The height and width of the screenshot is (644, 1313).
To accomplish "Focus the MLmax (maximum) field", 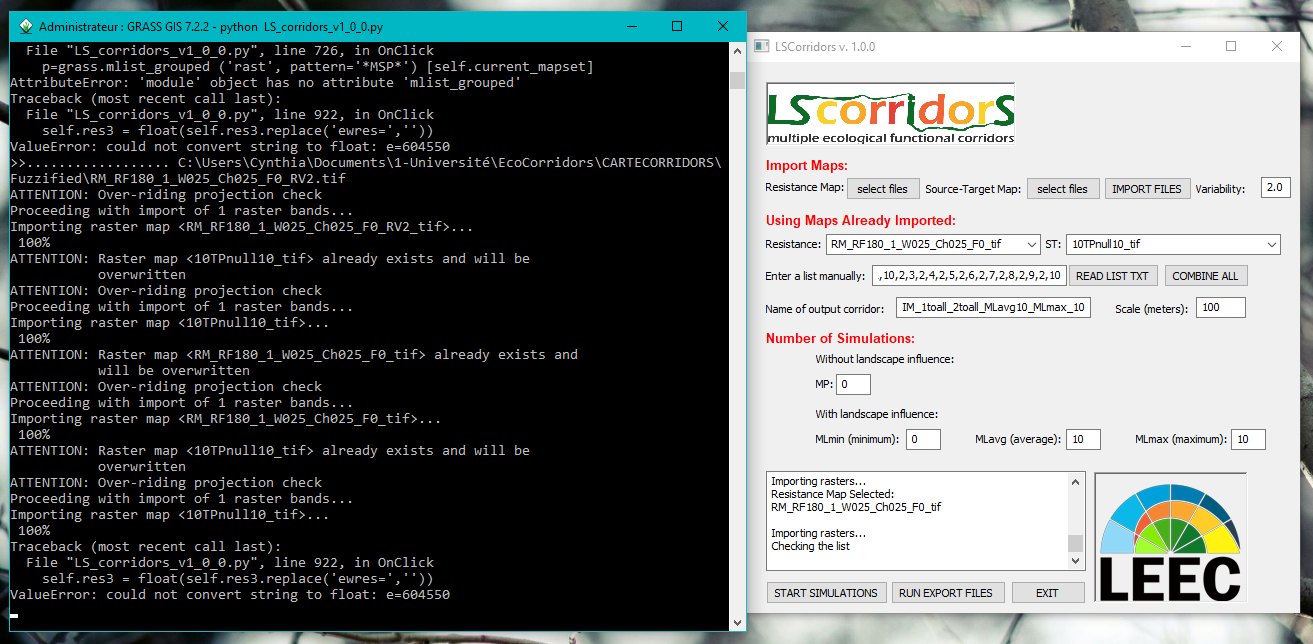I will pyautogui.click(x=1248, y=439).
